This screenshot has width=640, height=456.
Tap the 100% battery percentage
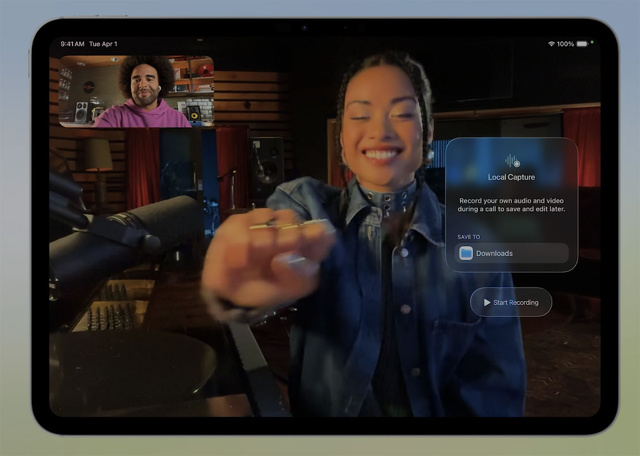[x=566, y=44]
